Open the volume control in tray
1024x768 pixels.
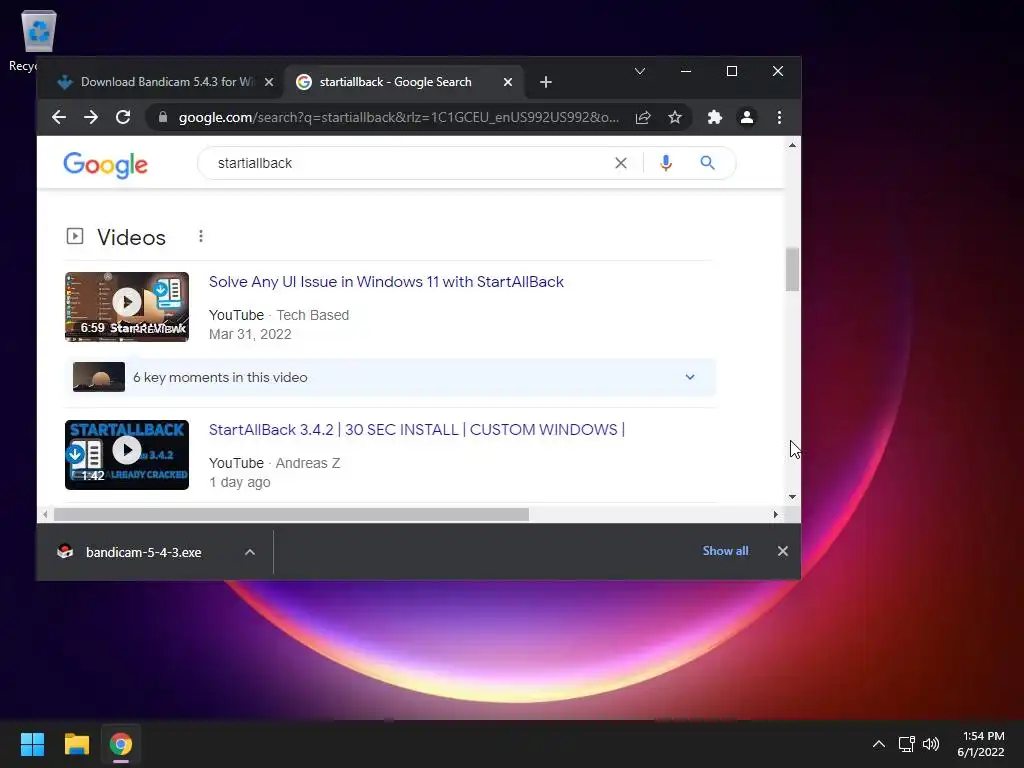coord(931,744)
